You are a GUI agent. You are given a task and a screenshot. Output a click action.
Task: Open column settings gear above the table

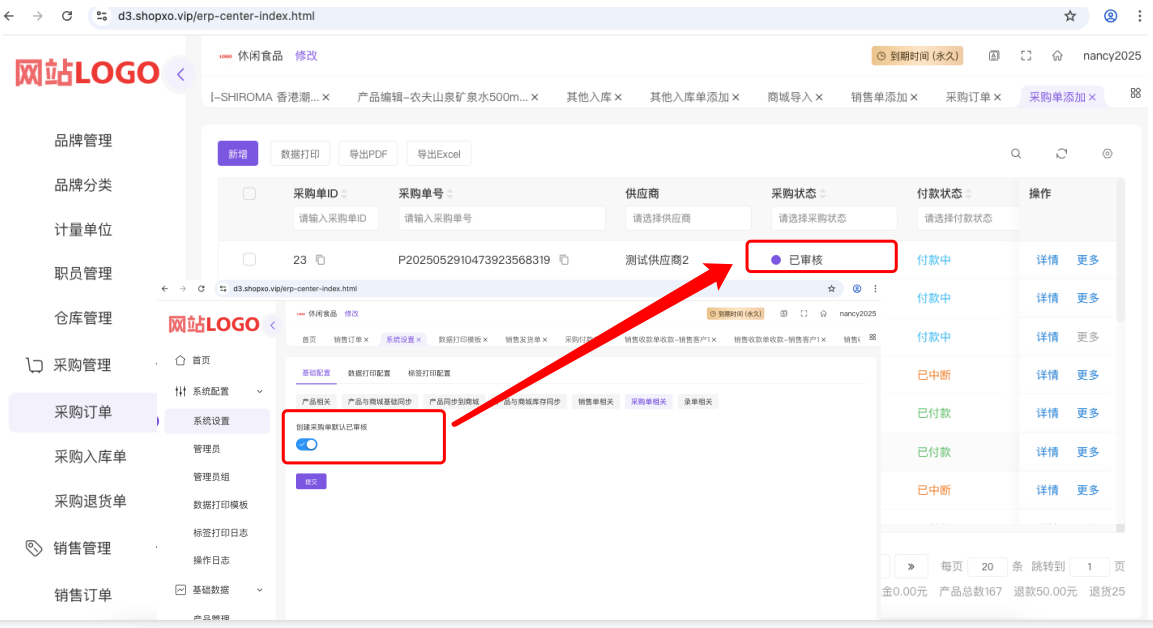coord(1107,154)
